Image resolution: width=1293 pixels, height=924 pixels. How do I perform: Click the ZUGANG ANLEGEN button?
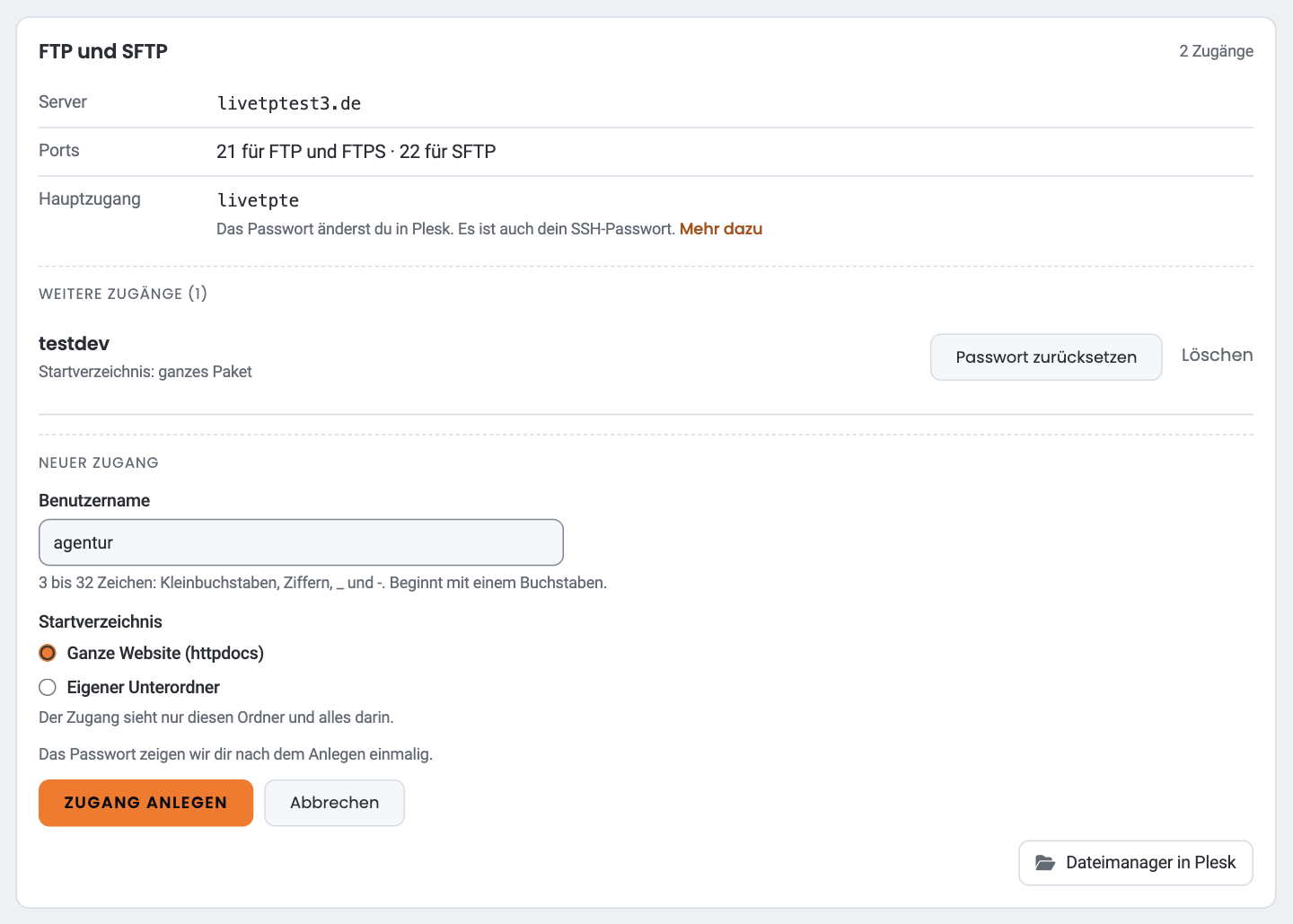click(x=145, y=803)
